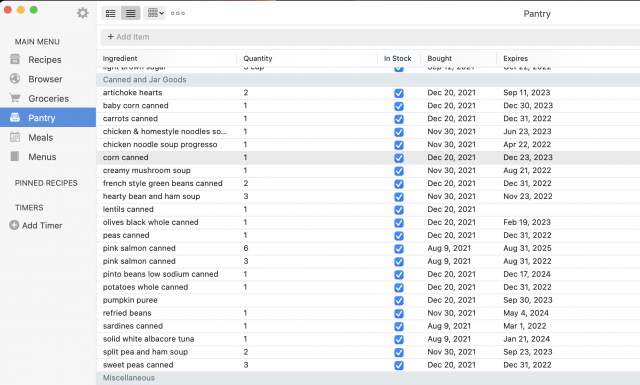Click the Add Timer plus icon
The width and height of the screenshot is (640, 385).
tap(14, 225)
